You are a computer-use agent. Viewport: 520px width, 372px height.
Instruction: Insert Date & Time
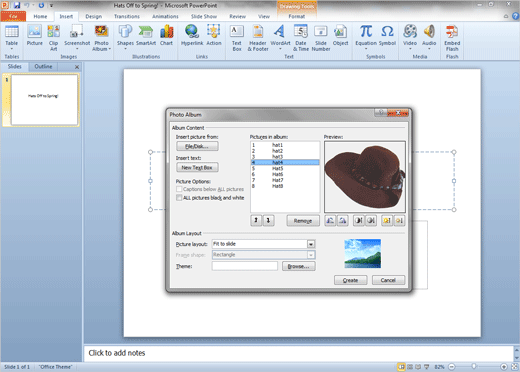pyautogui.click(x=301, y=38)
